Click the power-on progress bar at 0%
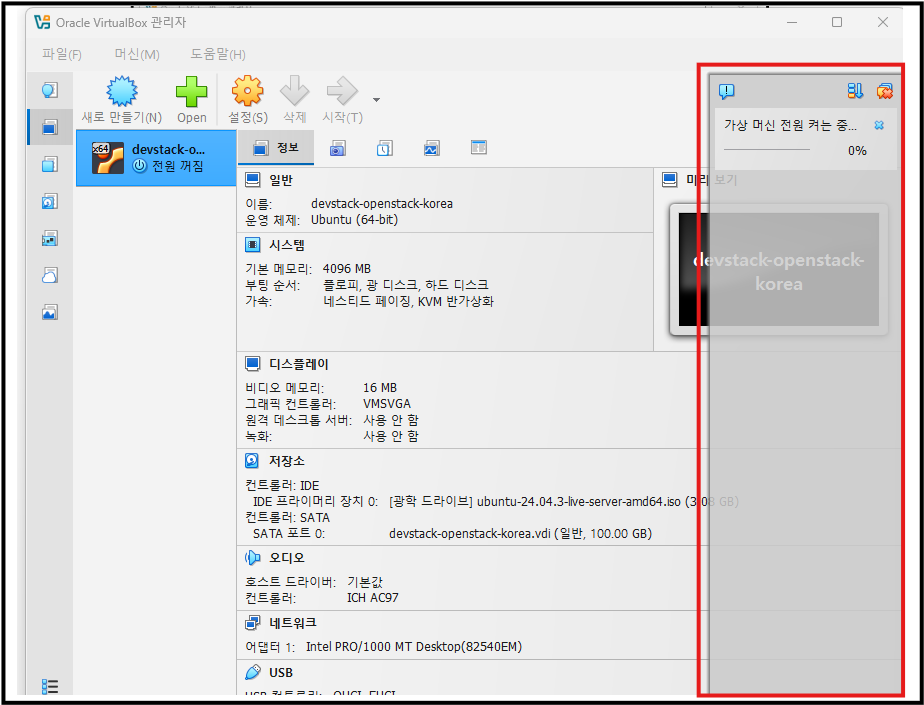924x705 pixels. [767, 150]
